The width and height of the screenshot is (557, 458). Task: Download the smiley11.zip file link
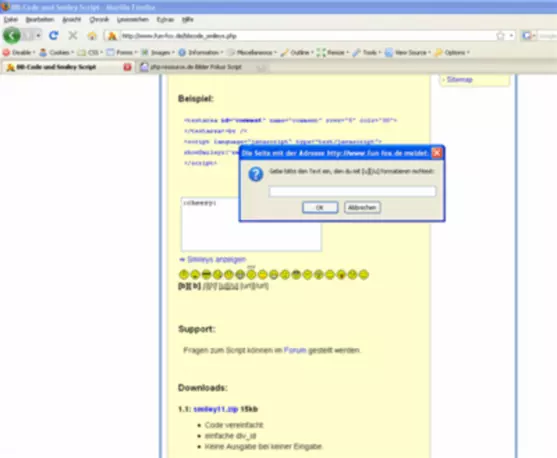pyautogui.click(x=216, y=409)
